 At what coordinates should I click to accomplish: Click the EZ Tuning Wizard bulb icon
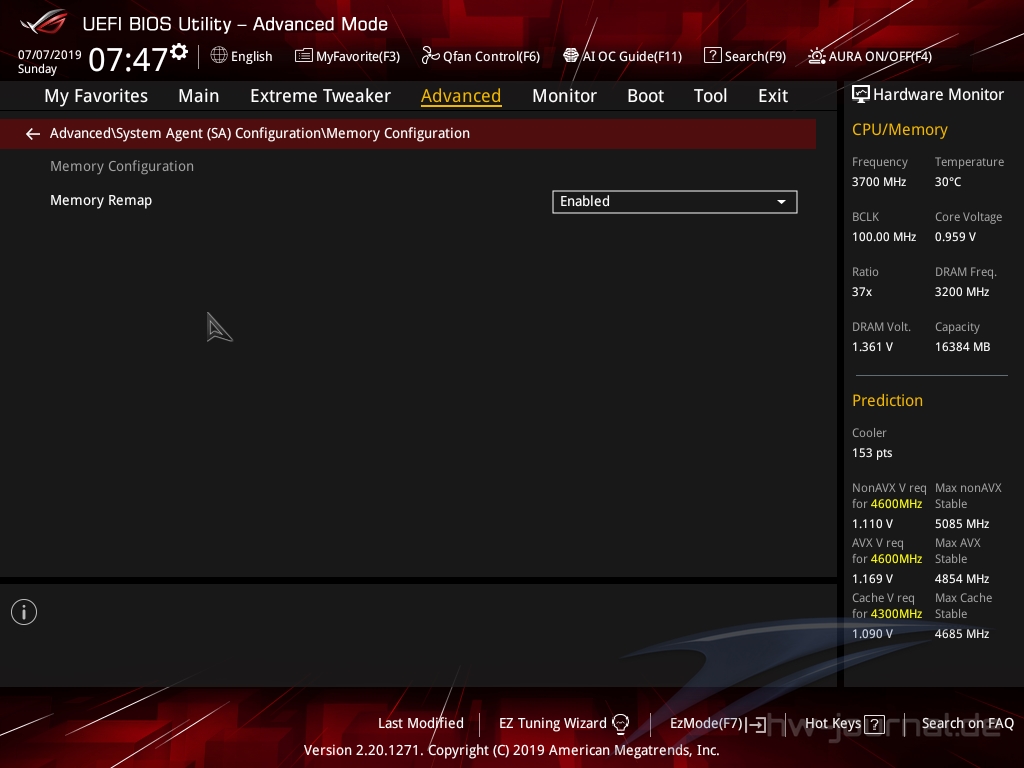(x=620, y=723)
